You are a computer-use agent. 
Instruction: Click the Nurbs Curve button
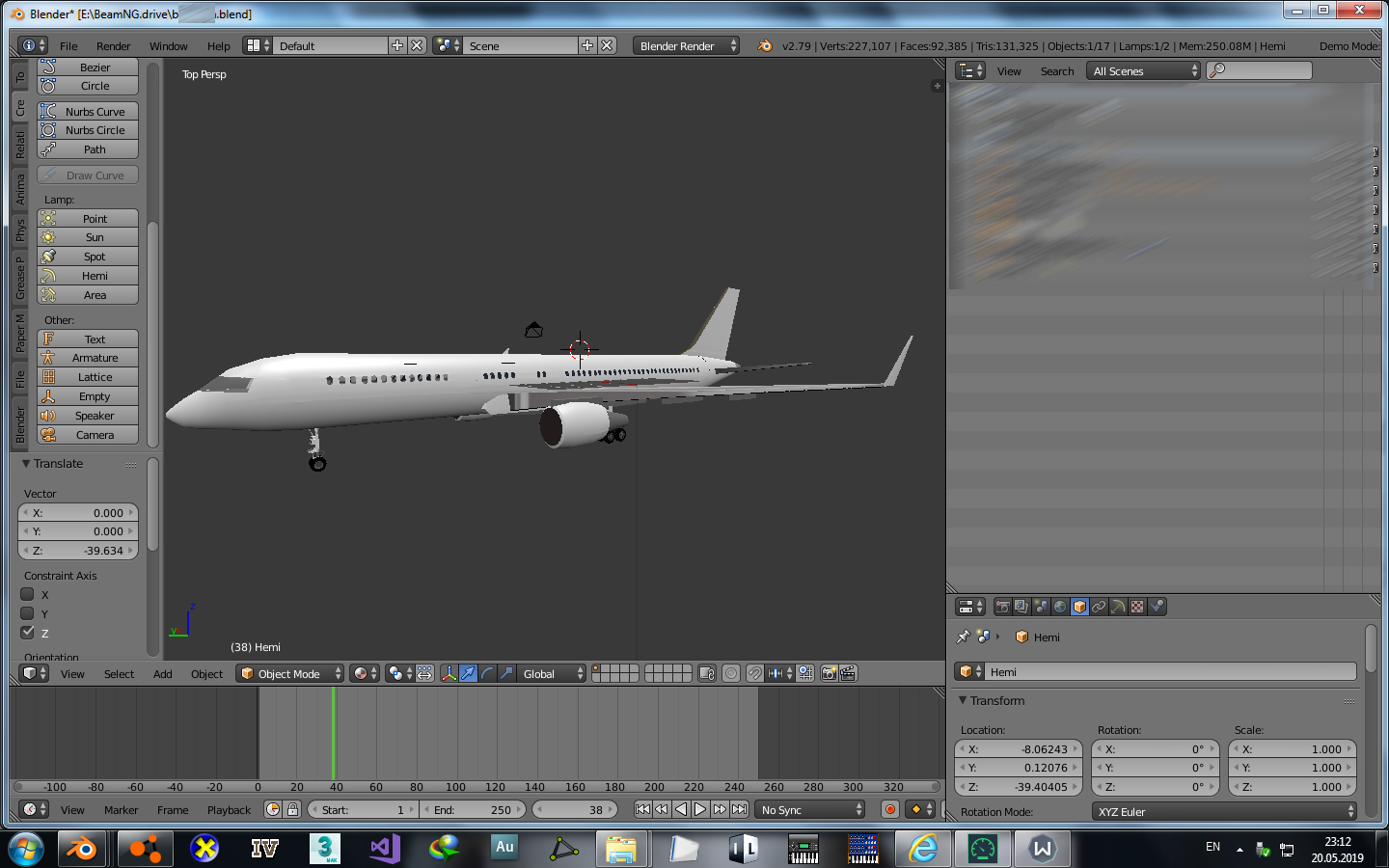[88, 111]
